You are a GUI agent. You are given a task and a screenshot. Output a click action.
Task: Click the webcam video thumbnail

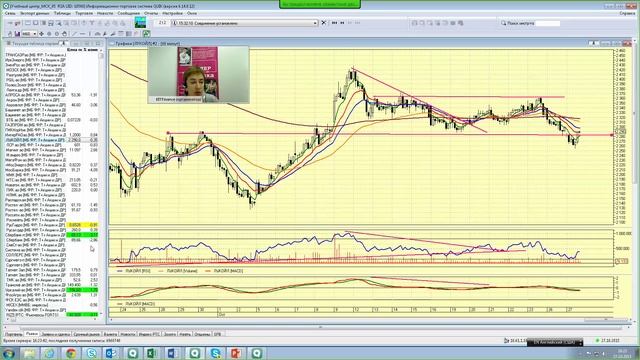point(198,74)
